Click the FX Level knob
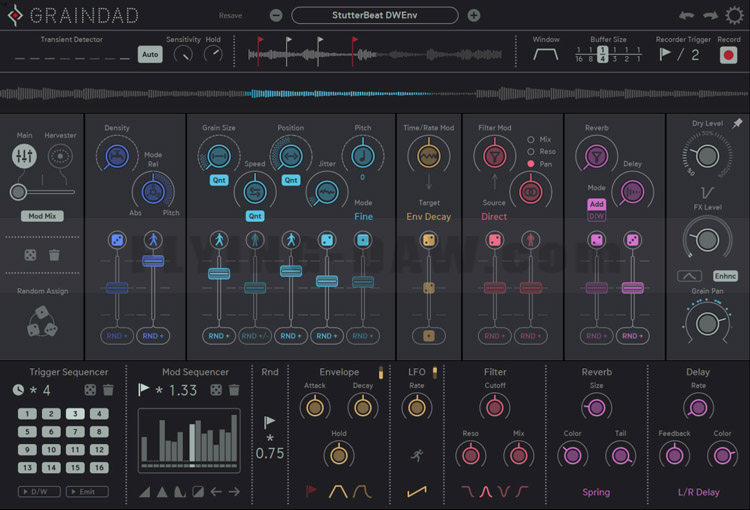The width and height of the screenshot is (750, 510). coord(707,240)
